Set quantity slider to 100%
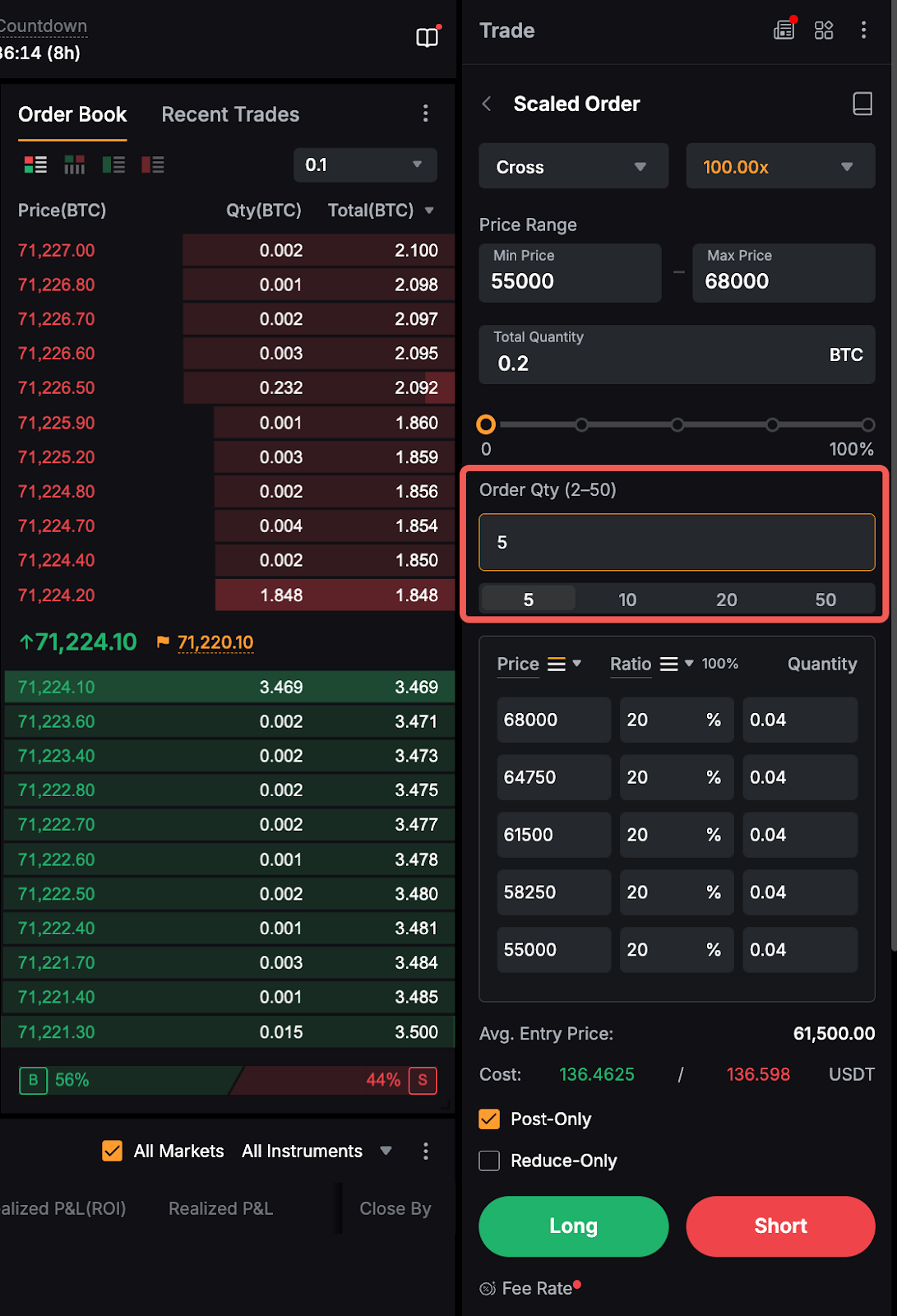The width and height of the screenshot is (897, 1316). [867, 425]
